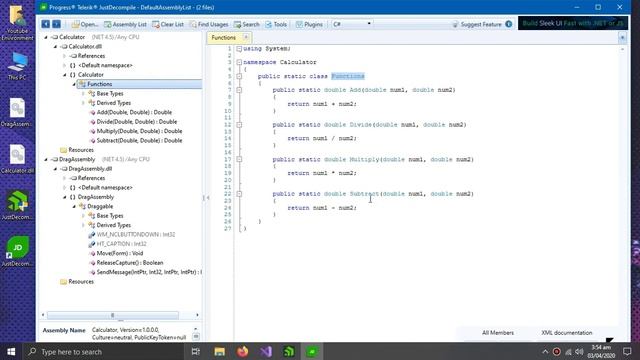Click the Suggest Feature button
The width and height of the screenshot is (640, 360).
[477, 24]
